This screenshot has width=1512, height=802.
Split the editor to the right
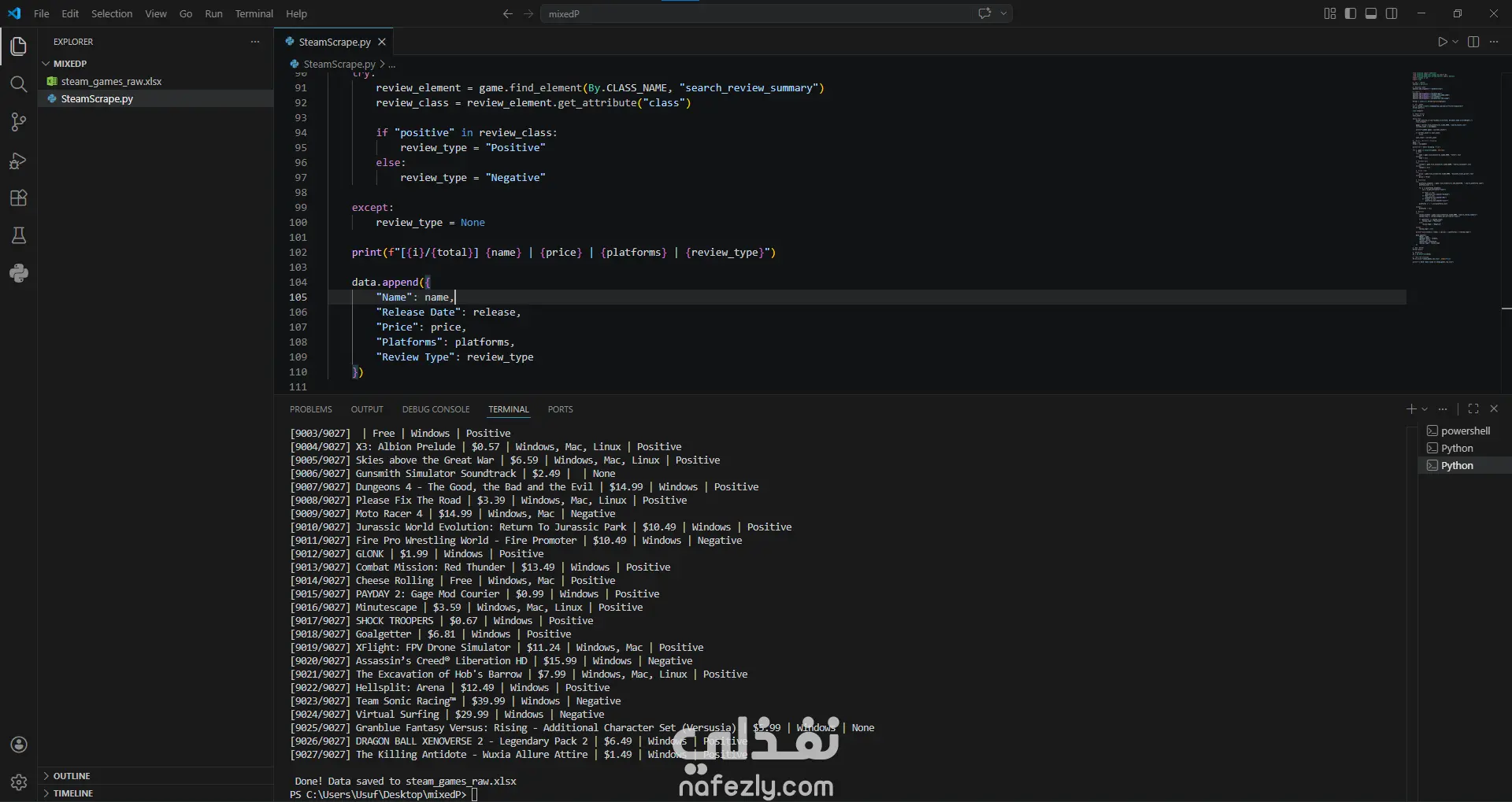click(1473, 42)
